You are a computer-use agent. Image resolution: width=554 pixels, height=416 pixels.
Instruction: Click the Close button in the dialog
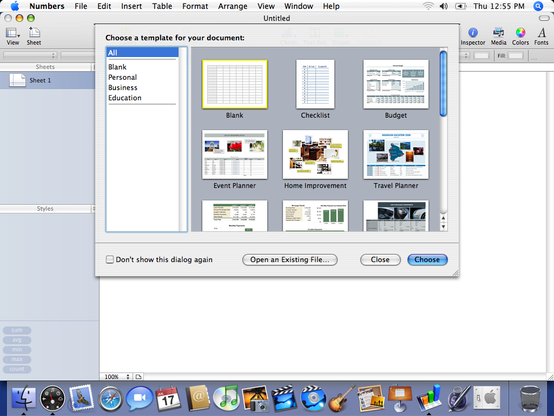click(380, 260)
